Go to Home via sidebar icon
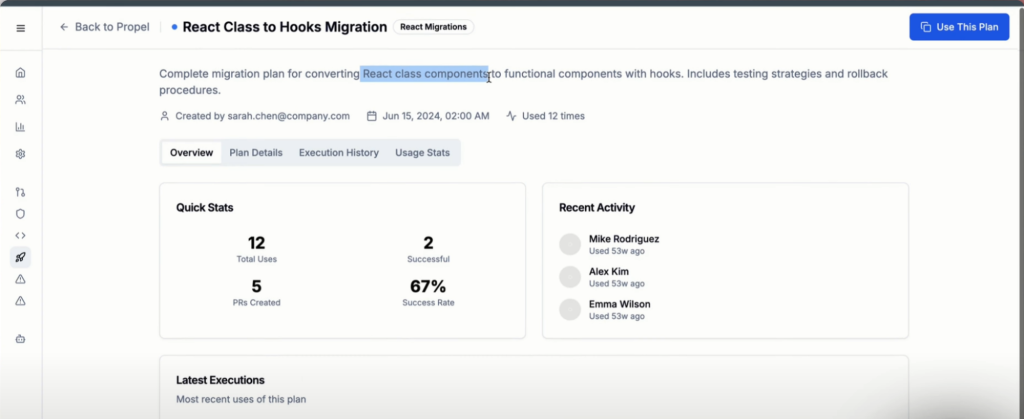The width and height of the screenshot is (1024, 419). tap(20, 73)
